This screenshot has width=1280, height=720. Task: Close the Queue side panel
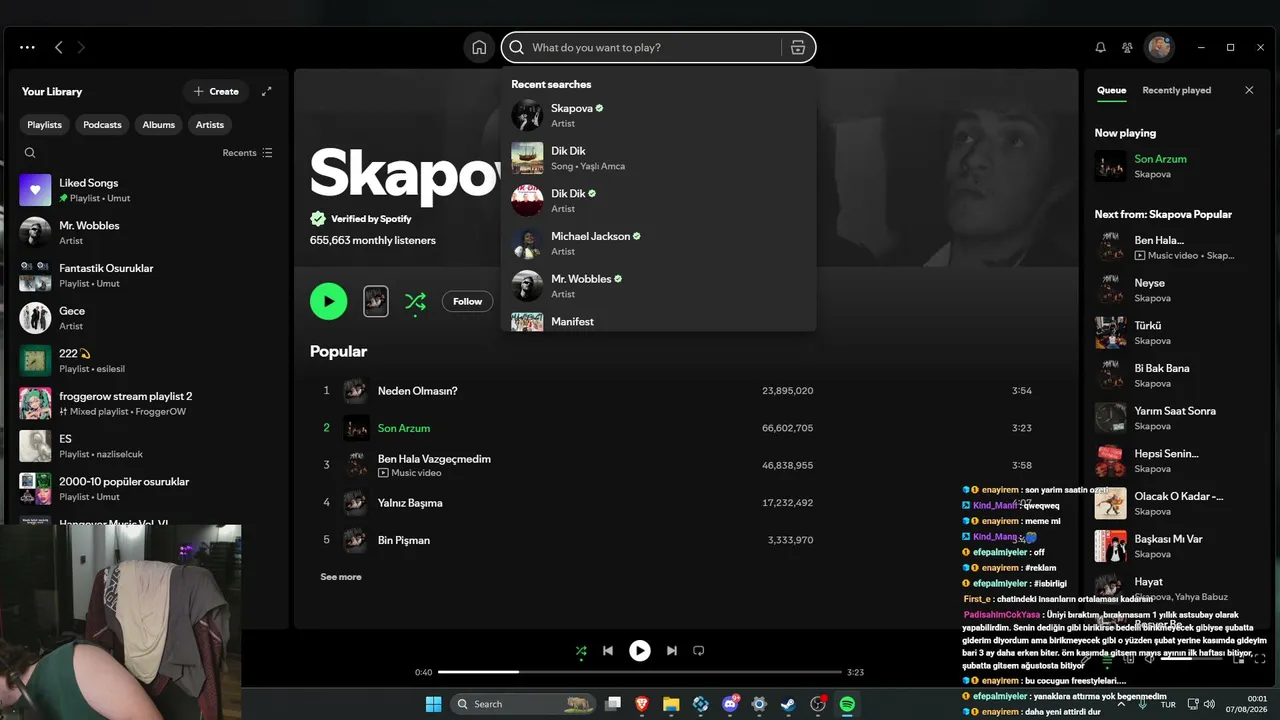pos(1249,90)
